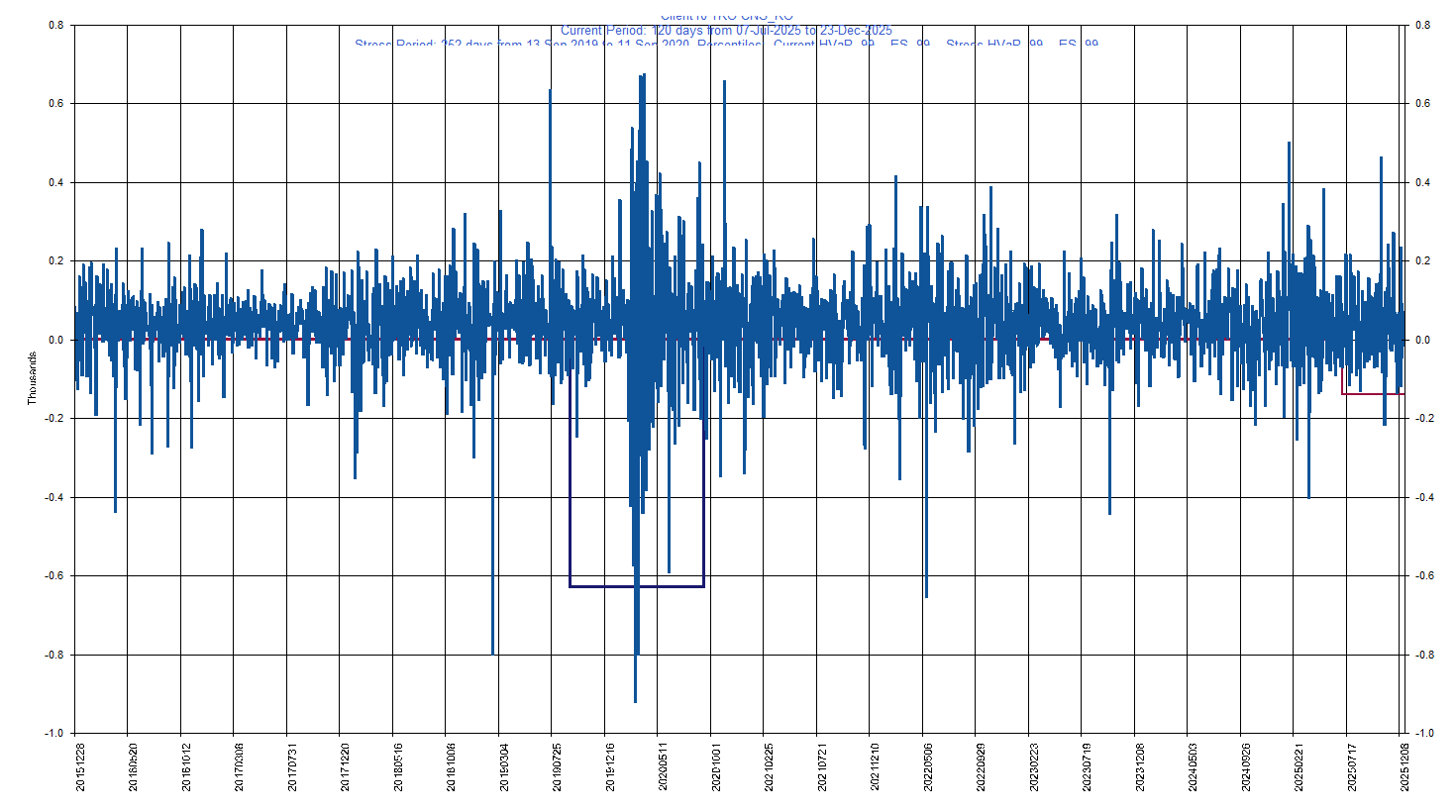Select the 20190304 x-axis date label

coord(504,767)
